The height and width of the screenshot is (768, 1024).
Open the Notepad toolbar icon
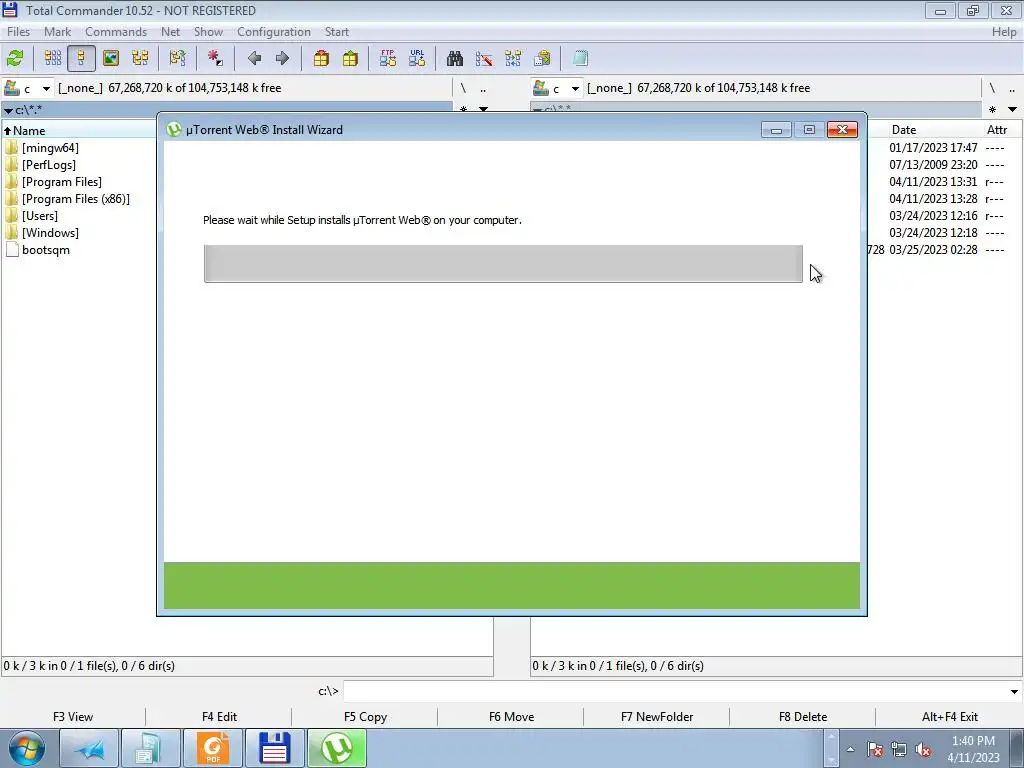580,58
